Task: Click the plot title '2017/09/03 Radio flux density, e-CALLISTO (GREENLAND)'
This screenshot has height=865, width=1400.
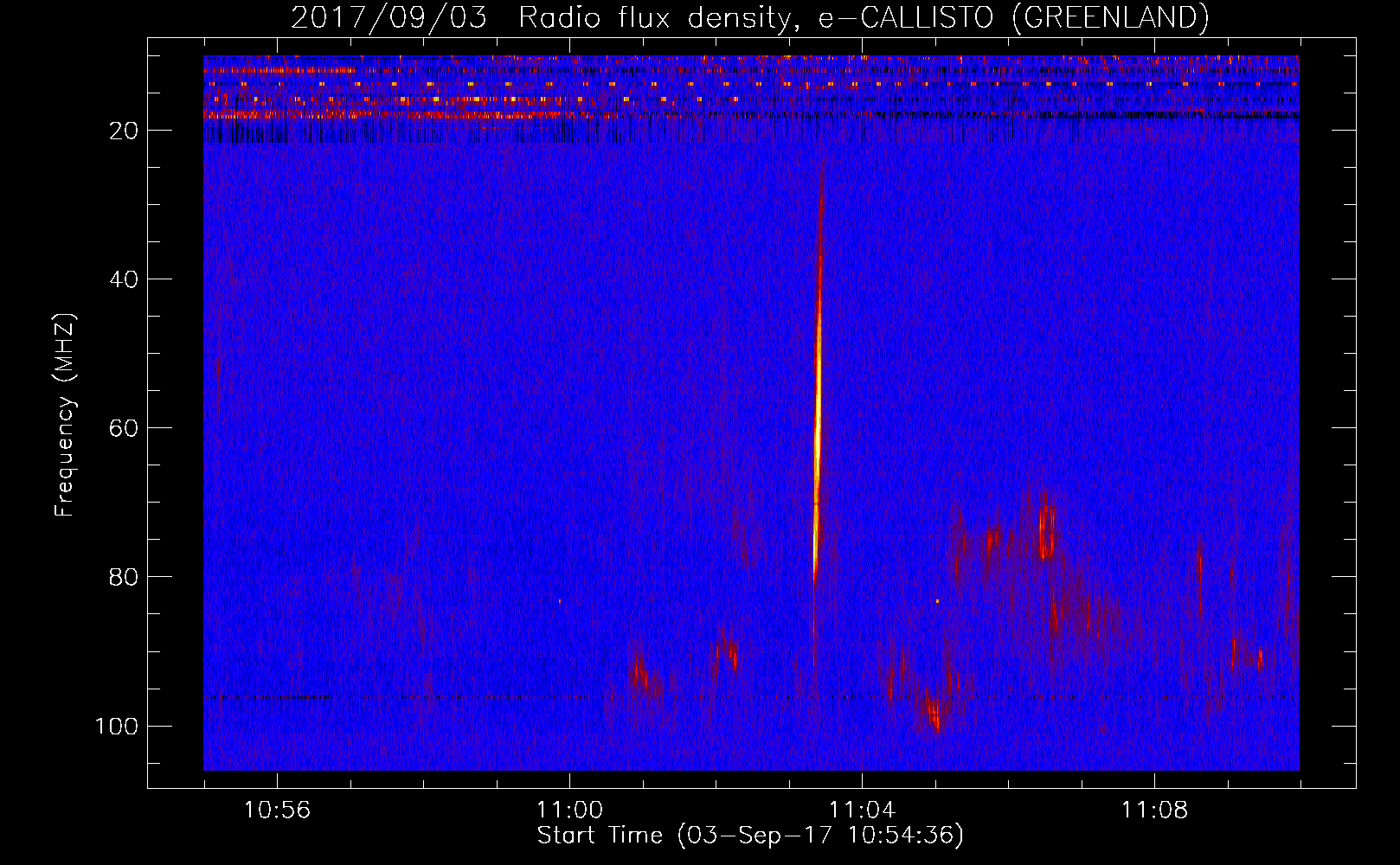Action: coord(749,18)
